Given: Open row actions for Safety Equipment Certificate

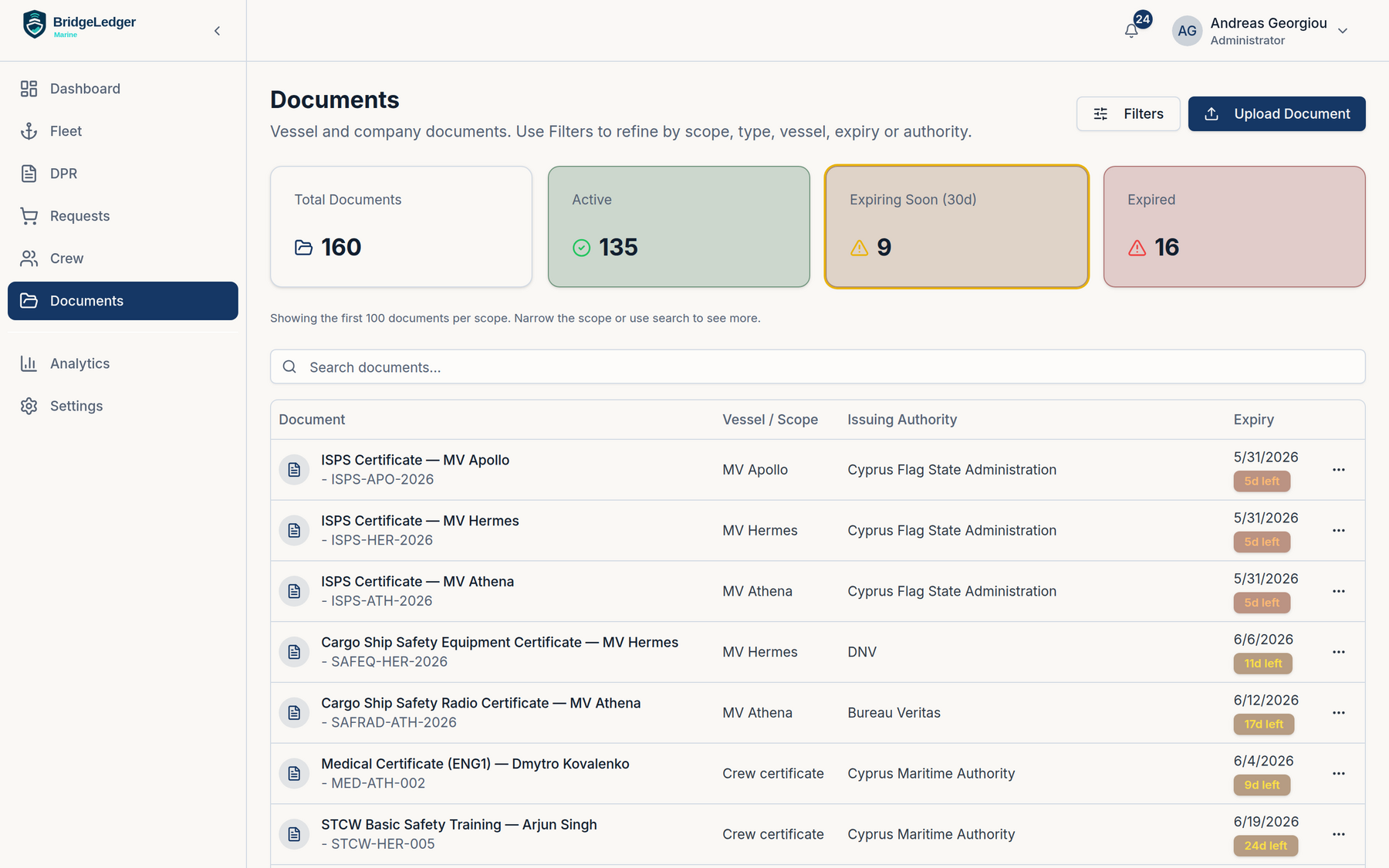Looking at the screenshot, I should 1339,652.
